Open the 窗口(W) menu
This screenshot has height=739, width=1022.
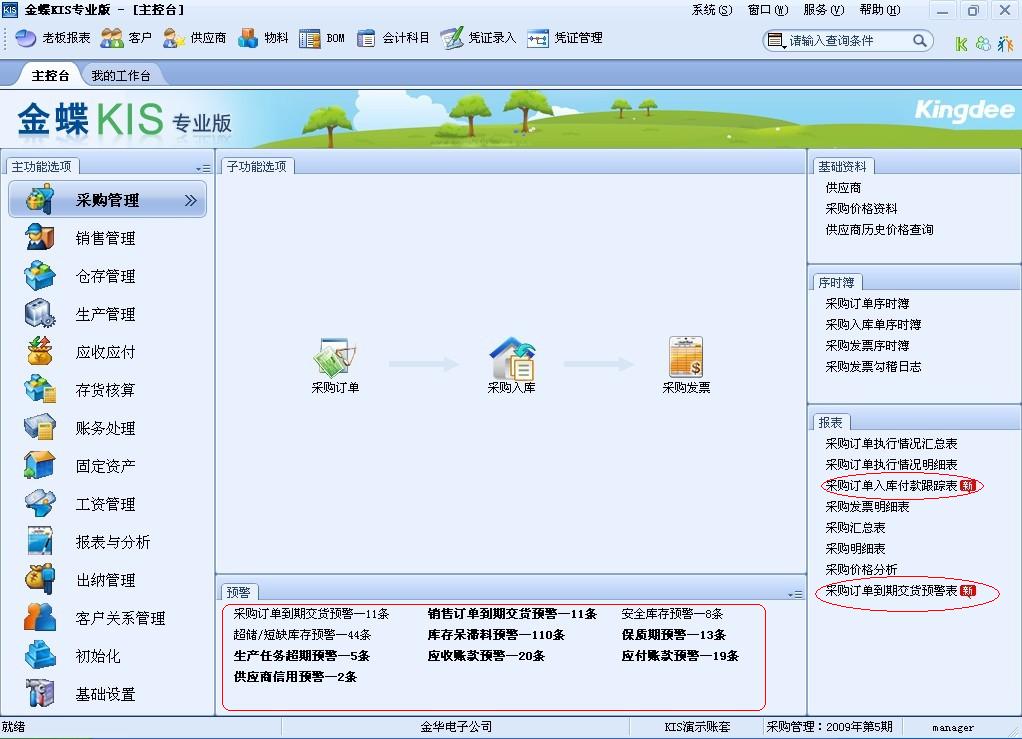click(x=768, y=10)
